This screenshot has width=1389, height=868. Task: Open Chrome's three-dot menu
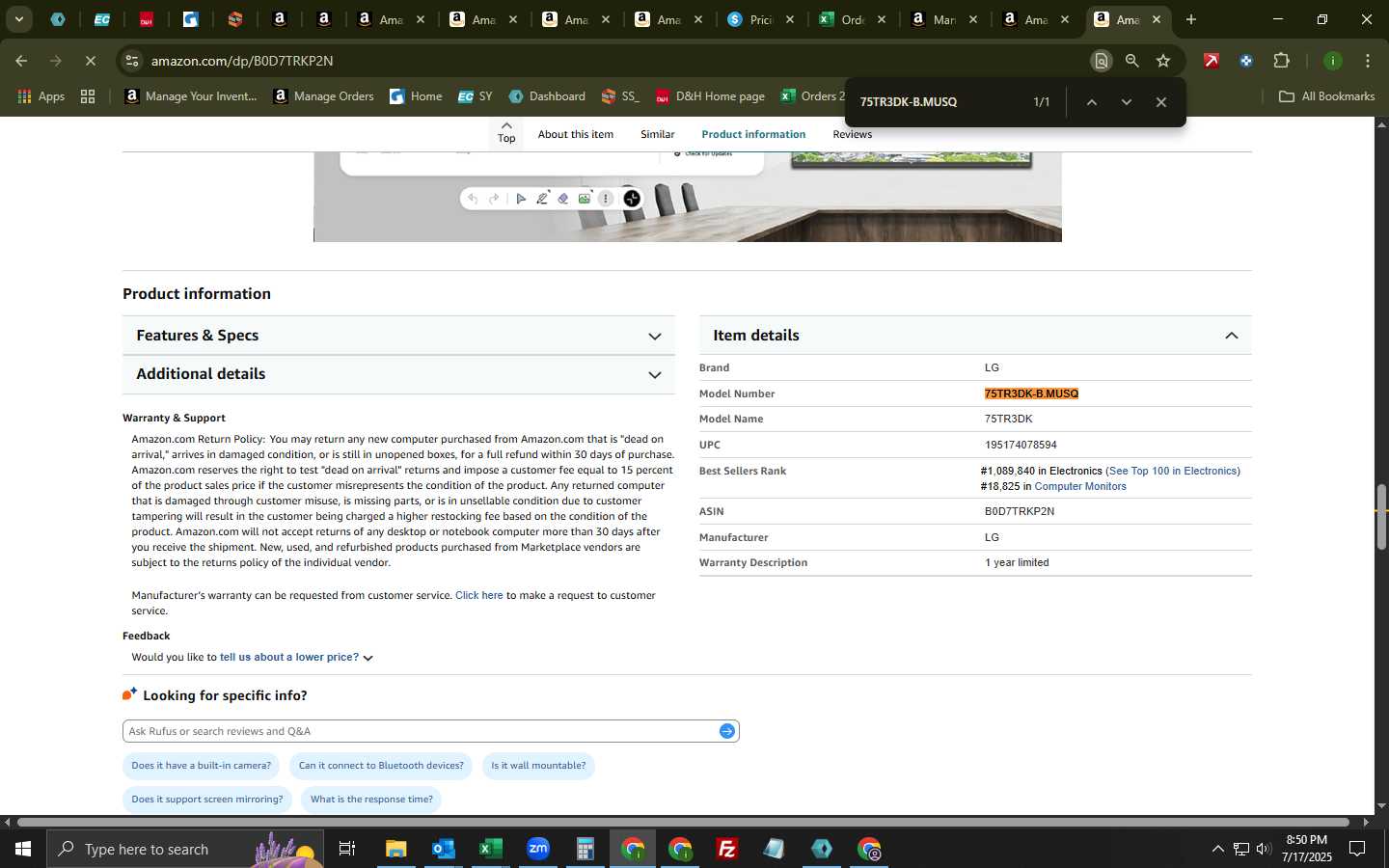(x=1368, y=61)
